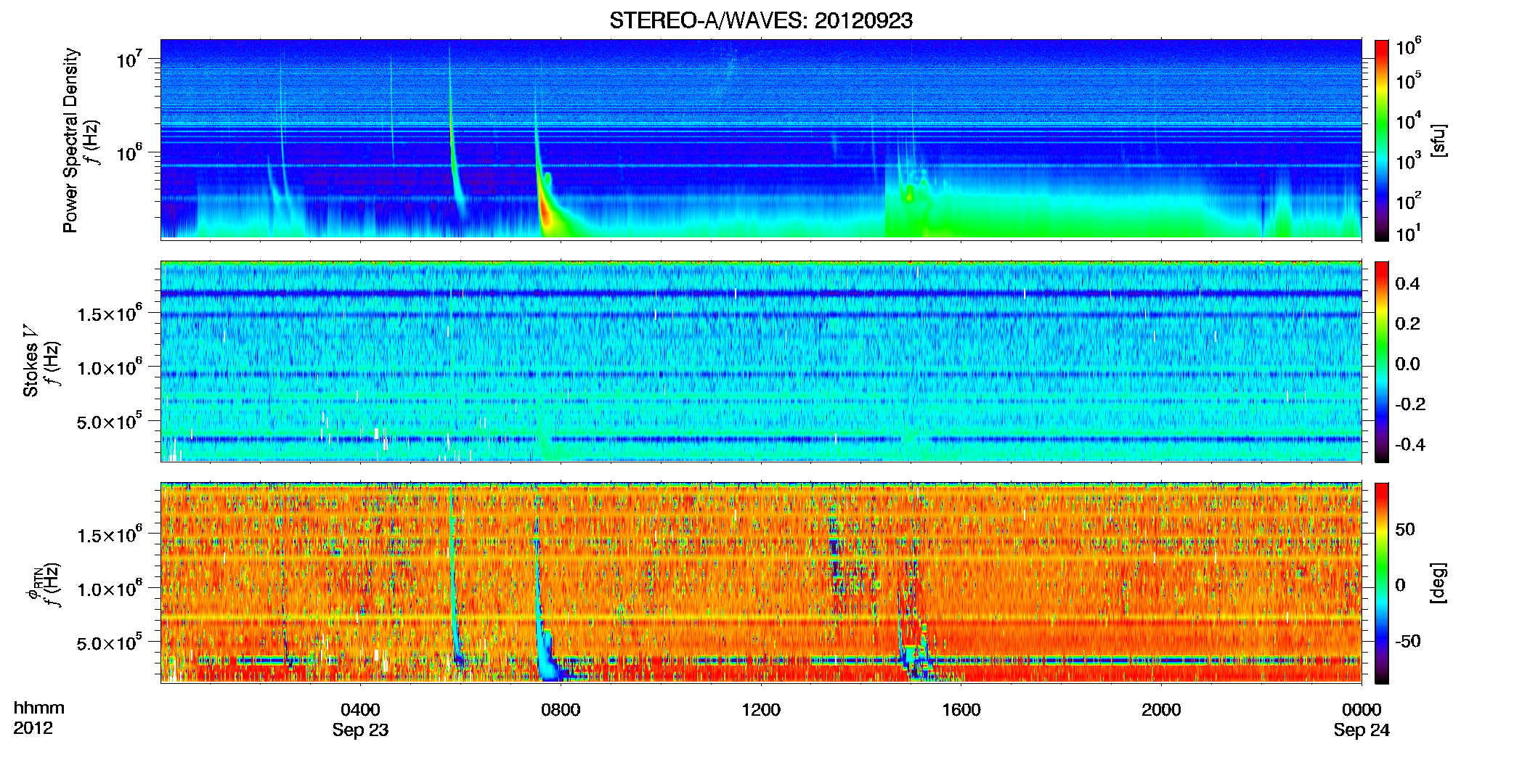The height and width of the screenshot is (784, 1522).
Task: Click the Stokes V axis label
Action: tap(30, 361)
